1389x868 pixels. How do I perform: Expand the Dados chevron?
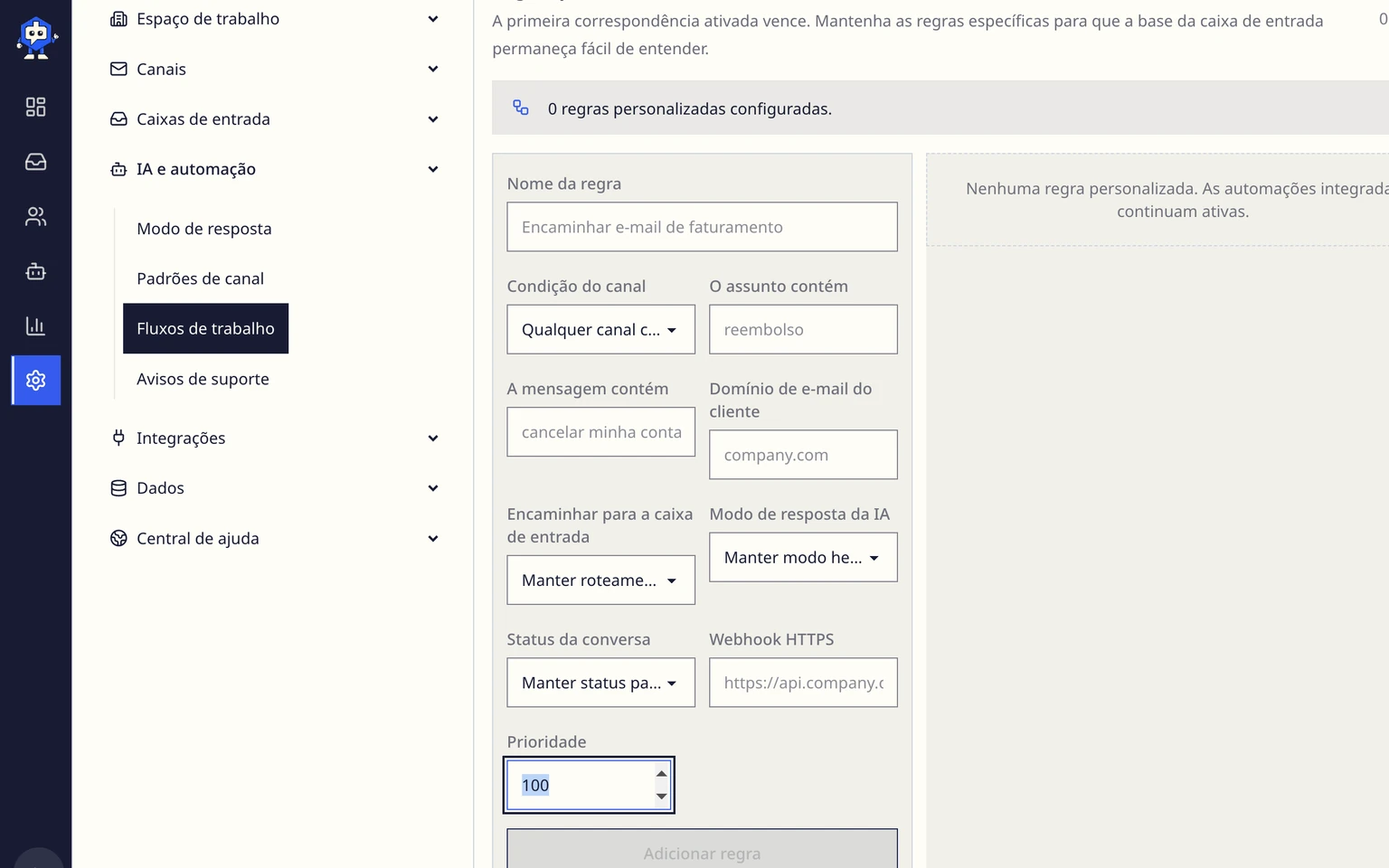433,488
